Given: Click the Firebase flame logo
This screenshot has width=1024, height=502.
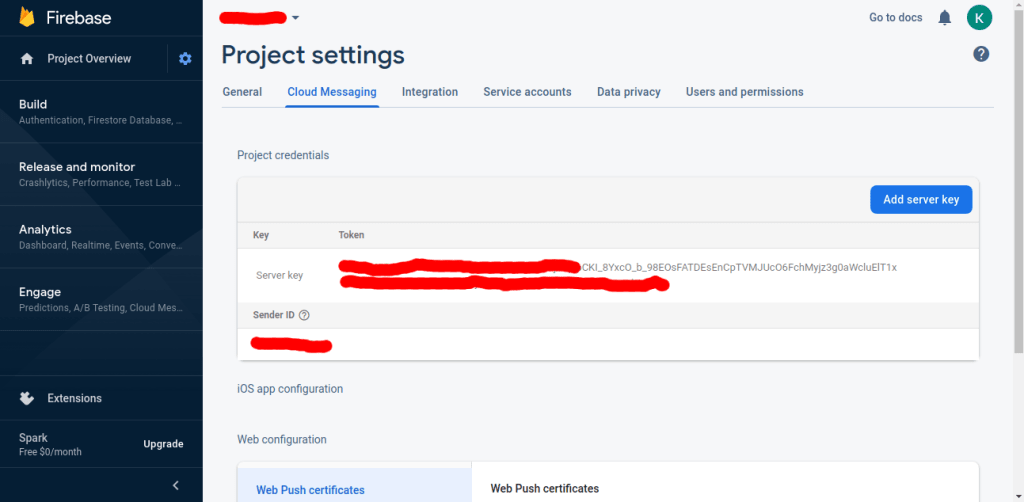Looking at the screenshot, I should click(26, 17).
